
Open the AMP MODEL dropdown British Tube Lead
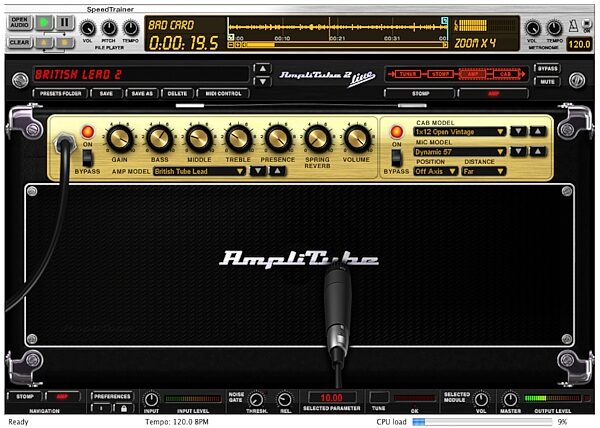tap(199, 171)
